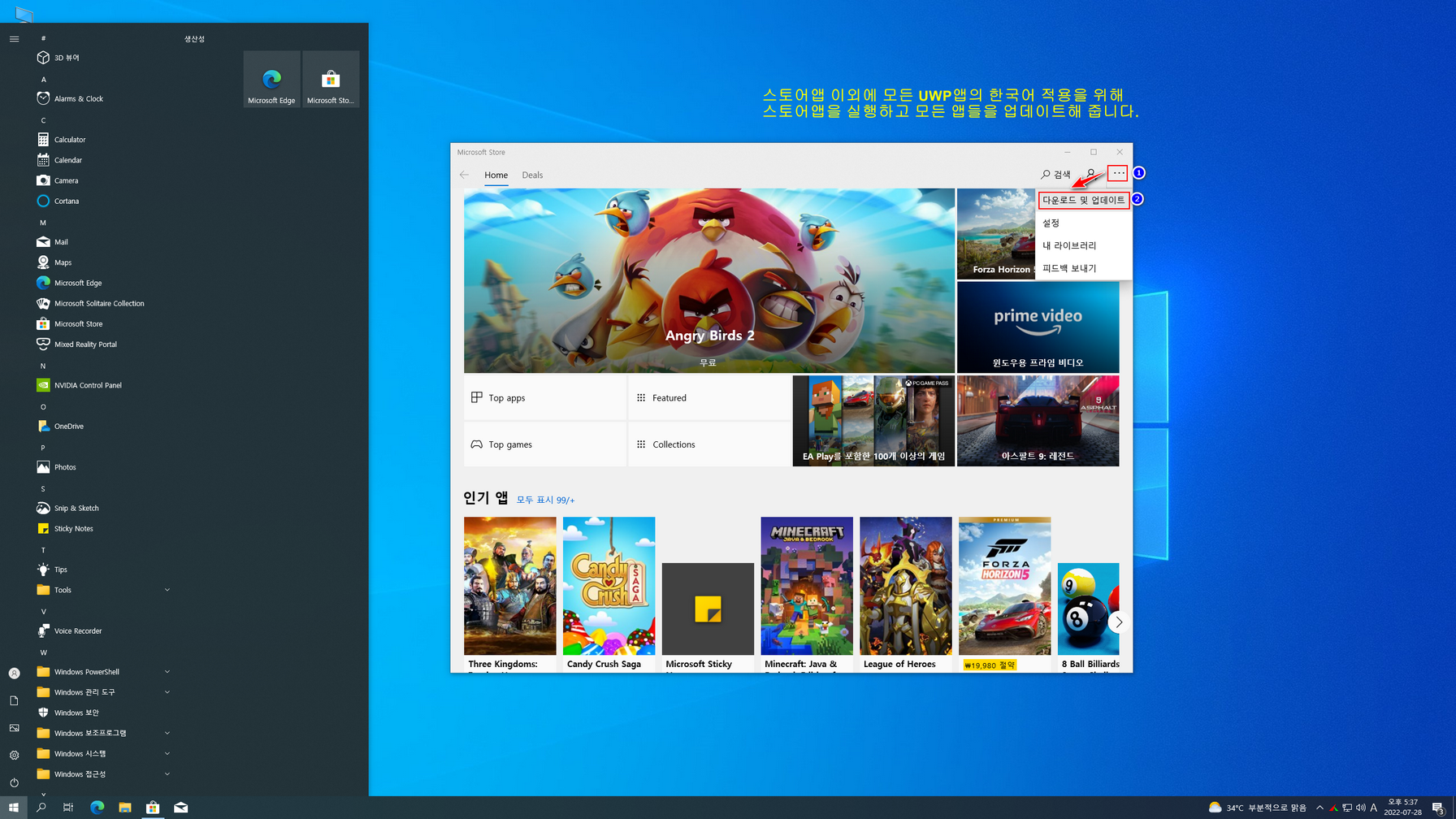Select 내 라이브러리 menu item

(x=1084, y=245)
